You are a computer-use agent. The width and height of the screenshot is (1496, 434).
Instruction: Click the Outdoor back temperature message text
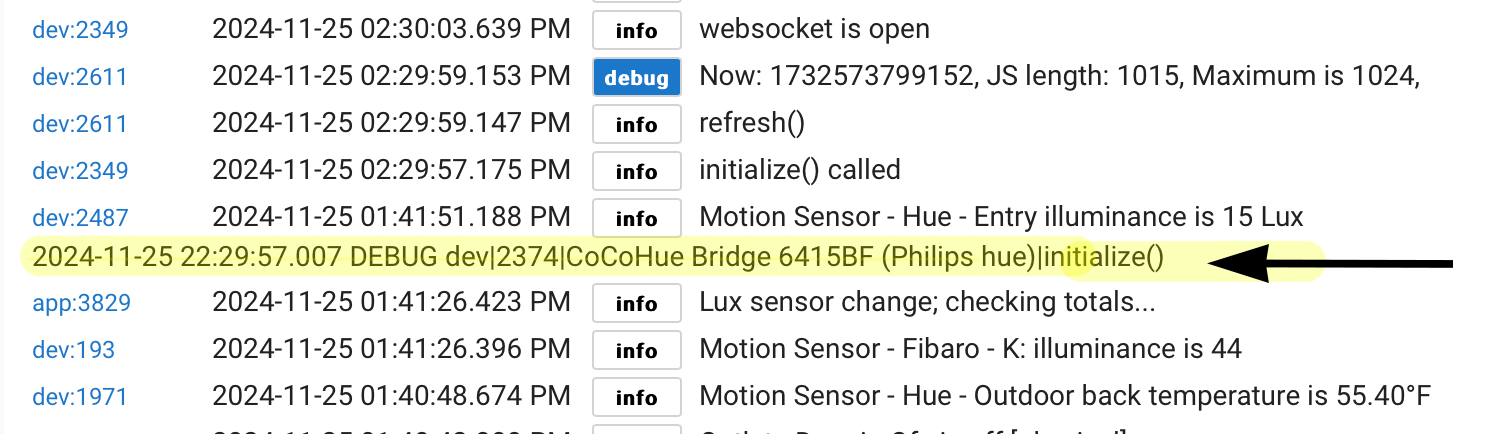coord(1065,397)
